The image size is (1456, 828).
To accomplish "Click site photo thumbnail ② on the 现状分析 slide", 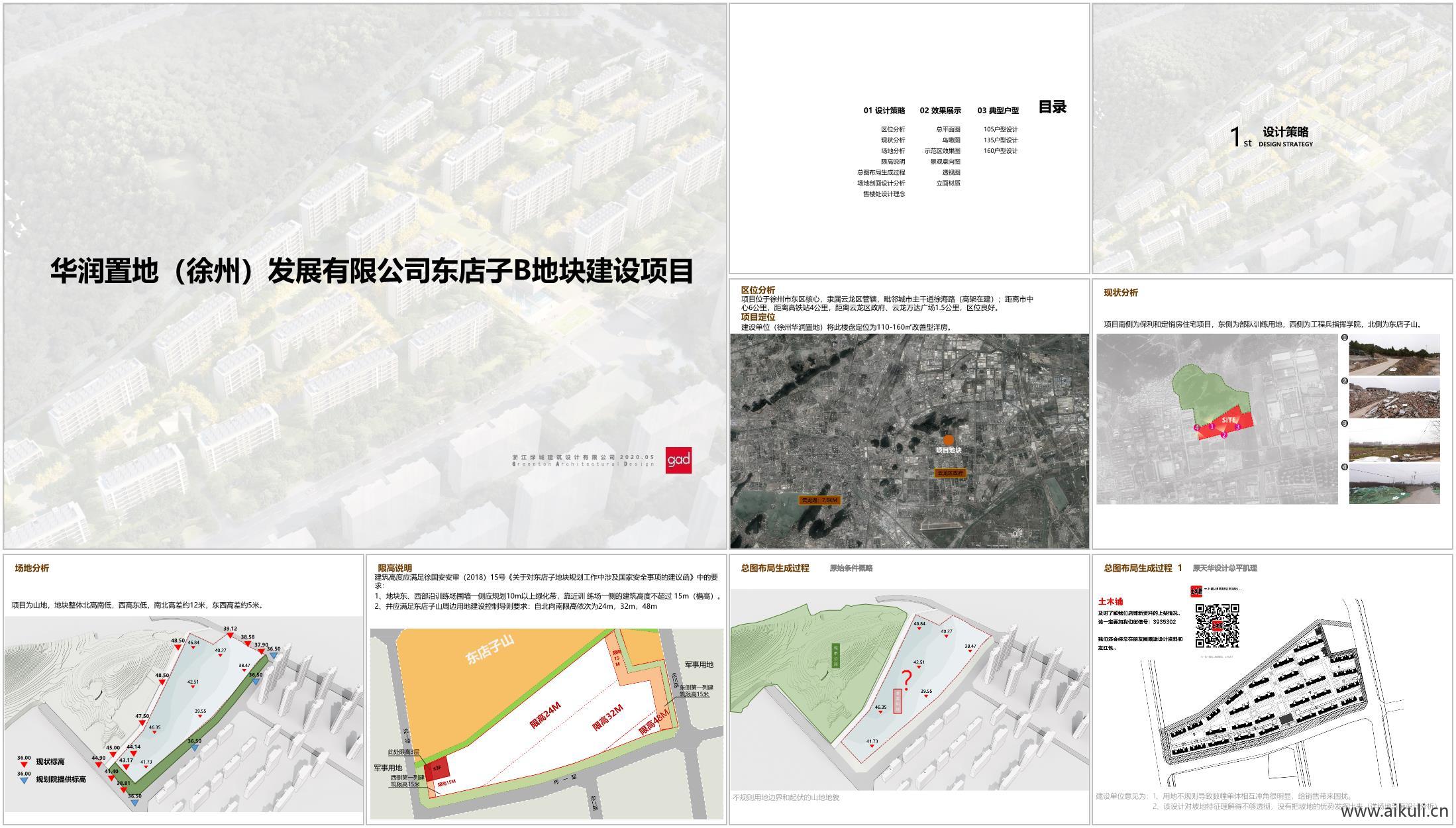I will [1393, 398].
